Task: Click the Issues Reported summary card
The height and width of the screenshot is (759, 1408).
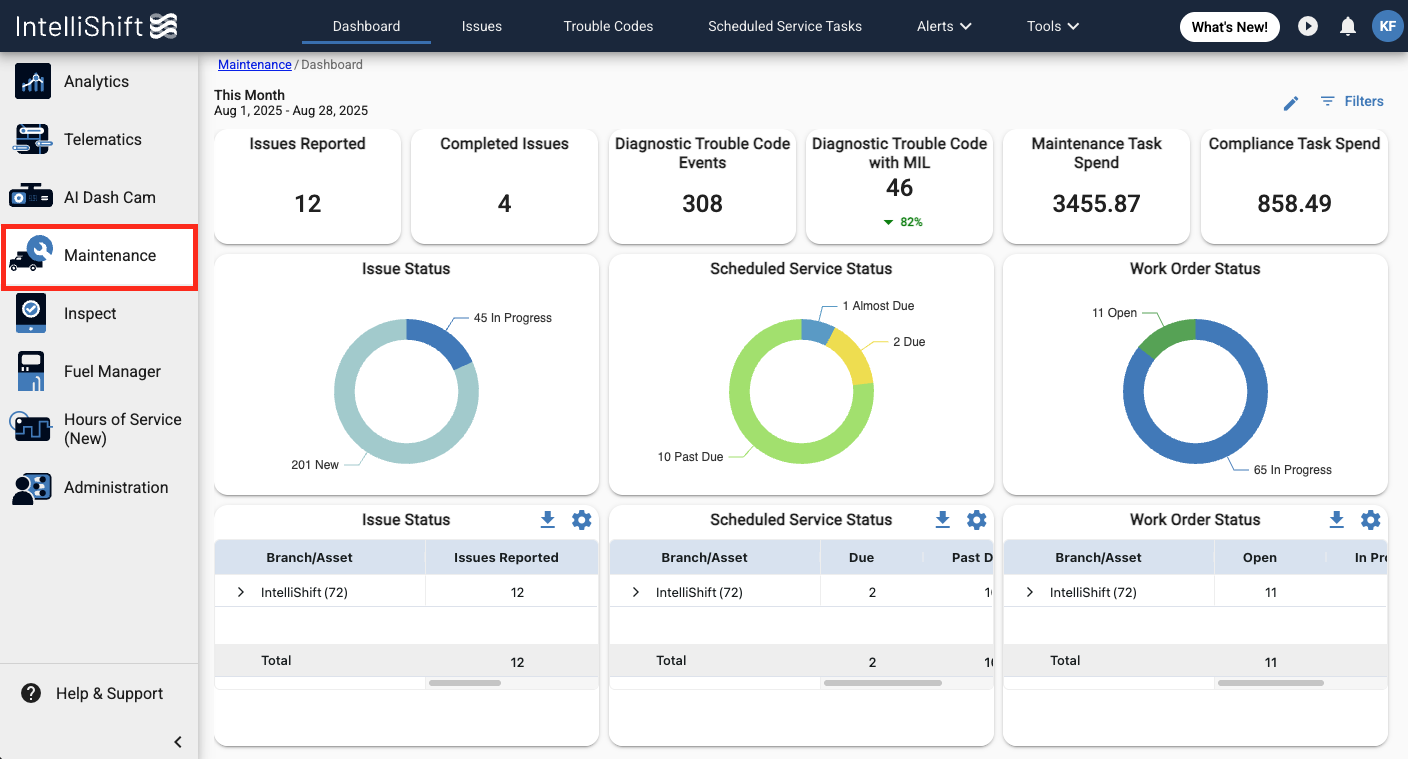Action: click(307, 185)
